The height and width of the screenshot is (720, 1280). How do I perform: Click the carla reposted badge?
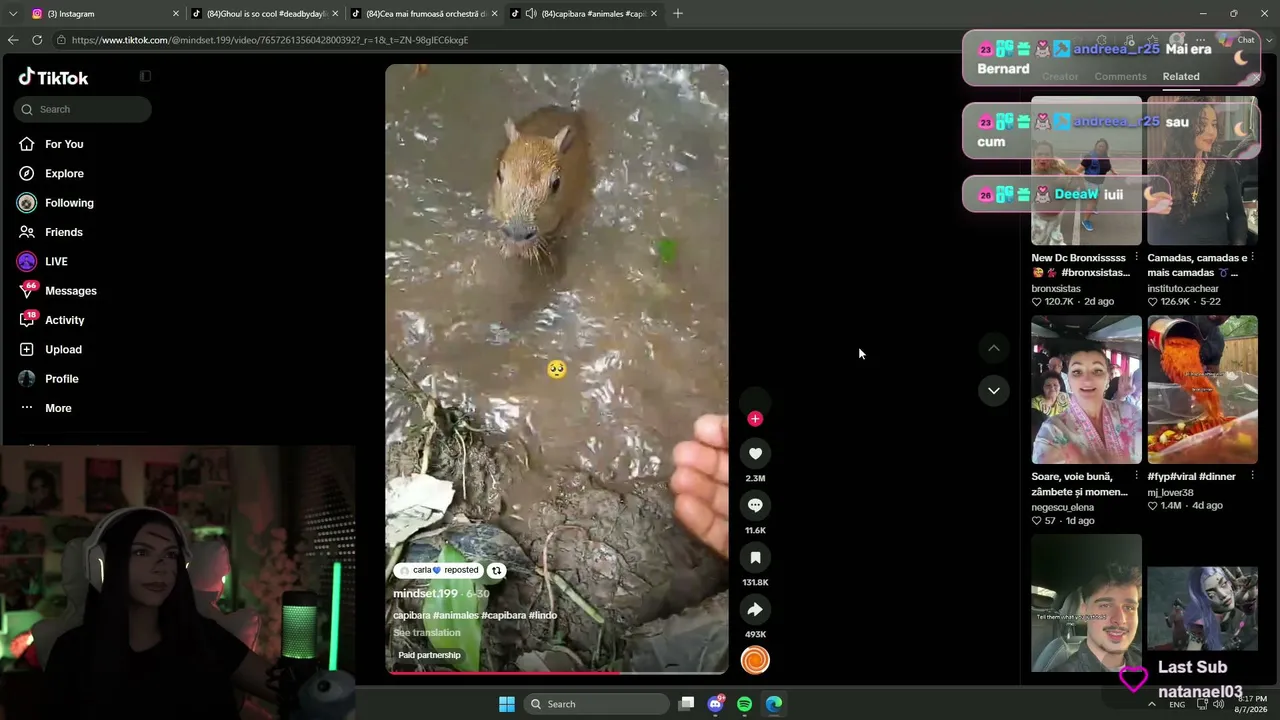click(x=439, y=570)
